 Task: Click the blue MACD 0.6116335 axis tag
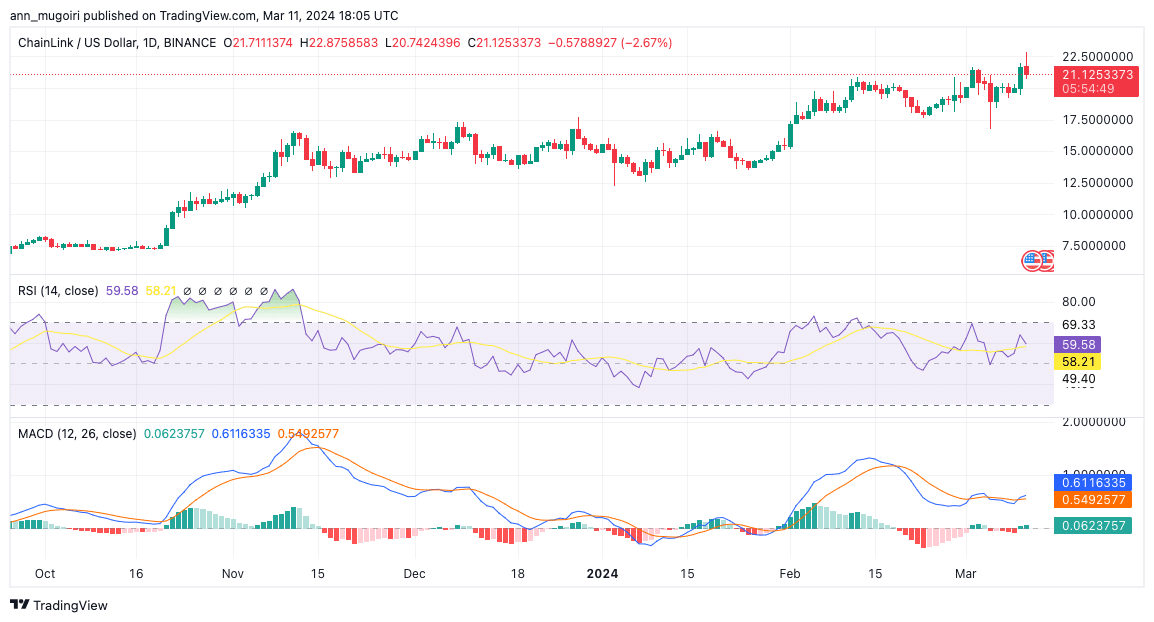click(x=1097, y=481)
